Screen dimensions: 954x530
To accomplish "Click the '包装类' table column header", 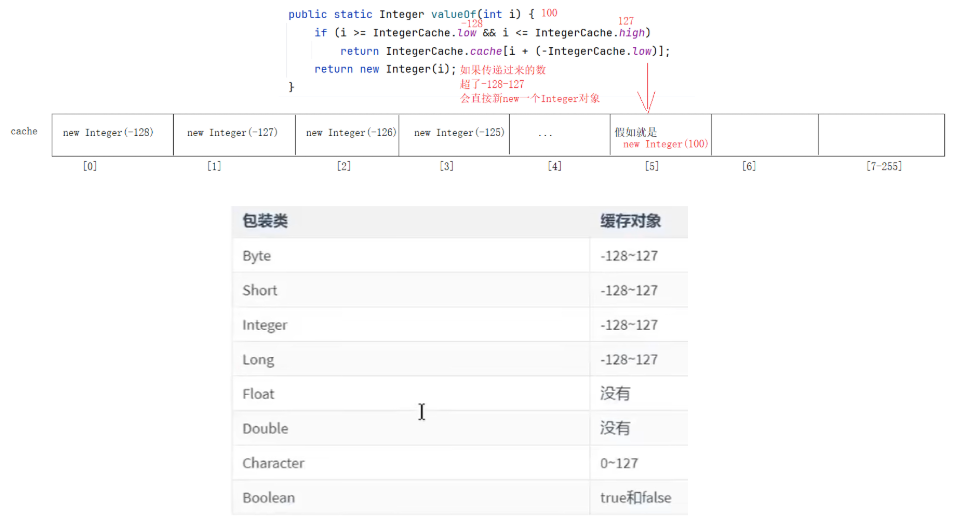I will pos(265,221).
